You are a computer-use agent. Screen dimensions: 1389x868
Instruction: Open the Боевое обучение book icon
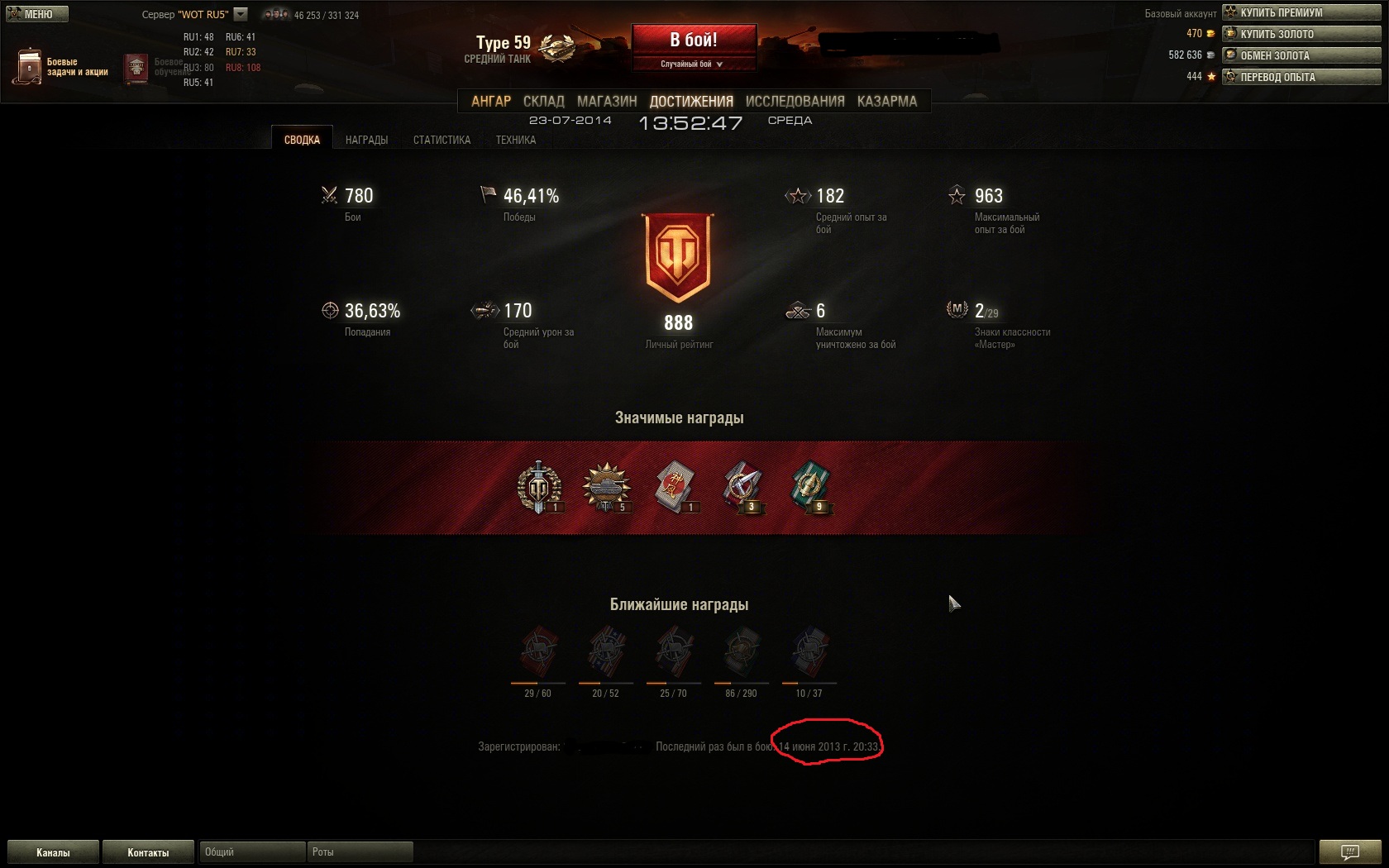click(x=136, y=68)
